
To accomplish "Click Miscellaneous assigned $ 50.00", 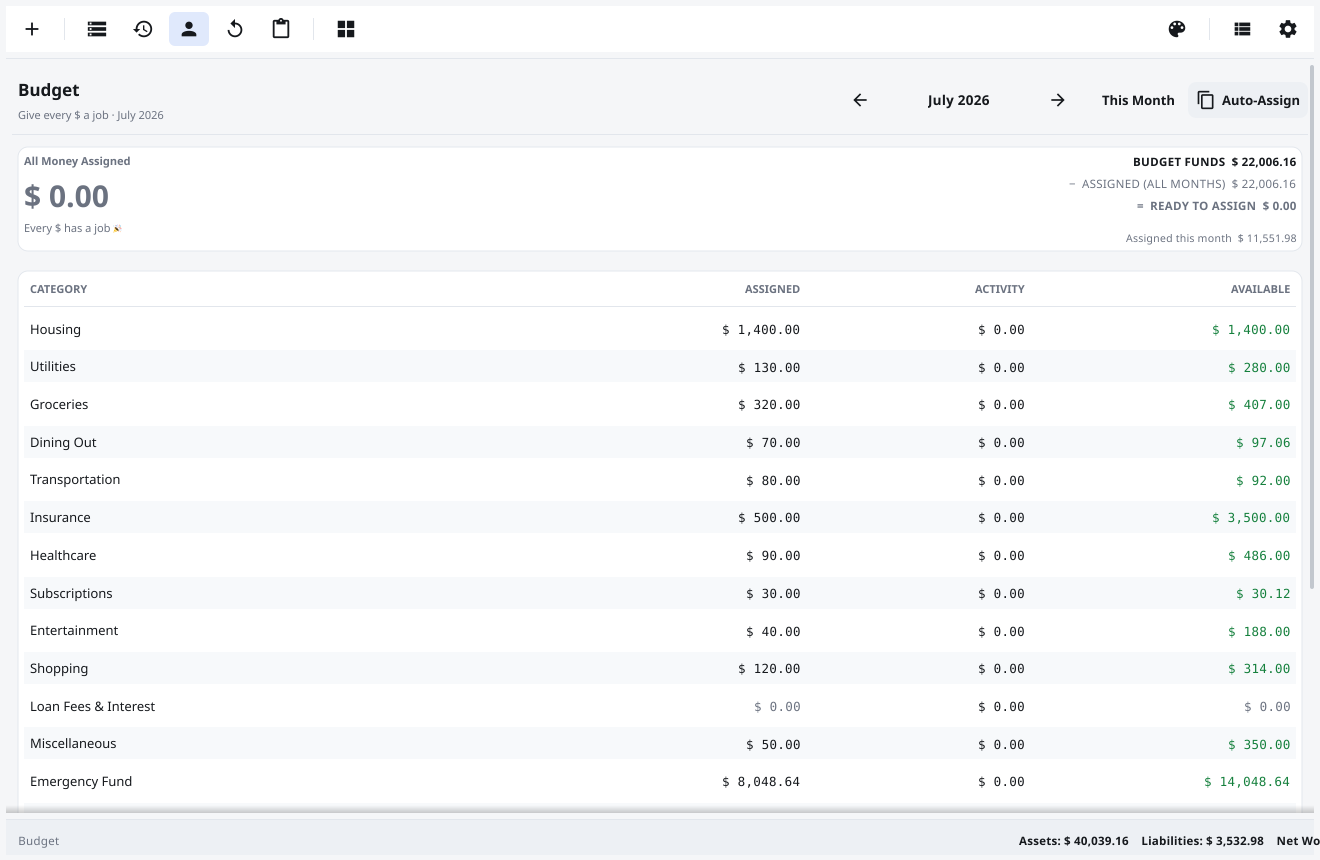I will point(773,745).
